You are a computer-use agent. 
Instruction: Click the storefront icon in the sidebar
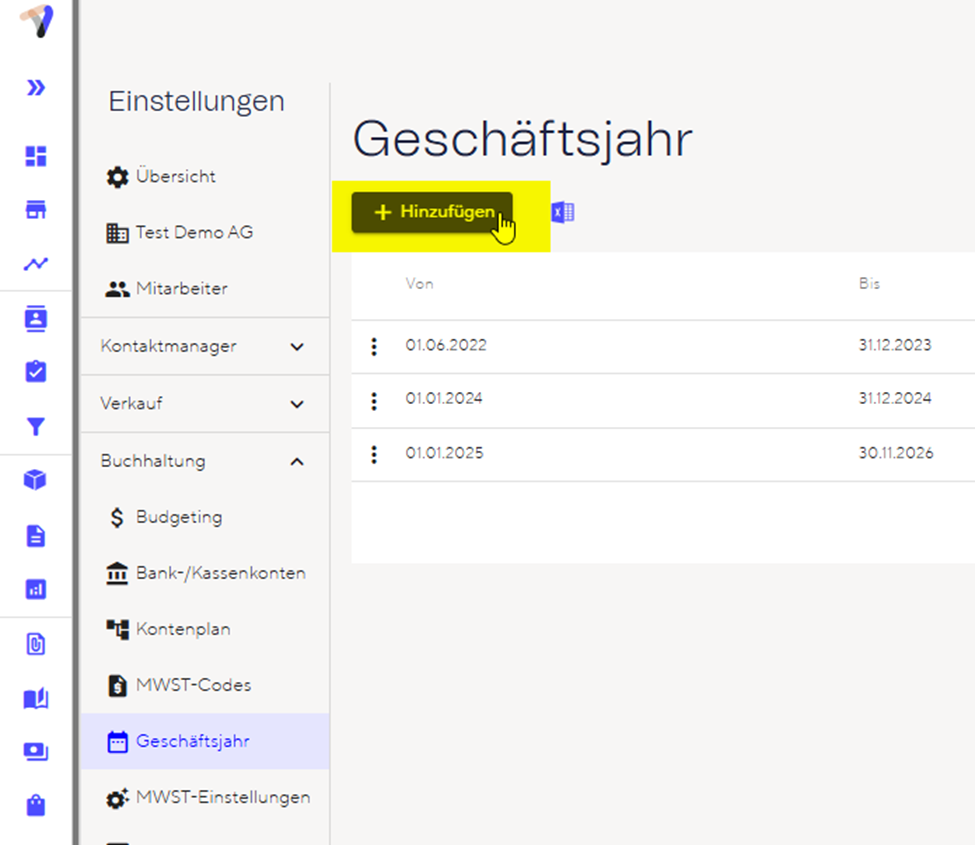[36, 210]
